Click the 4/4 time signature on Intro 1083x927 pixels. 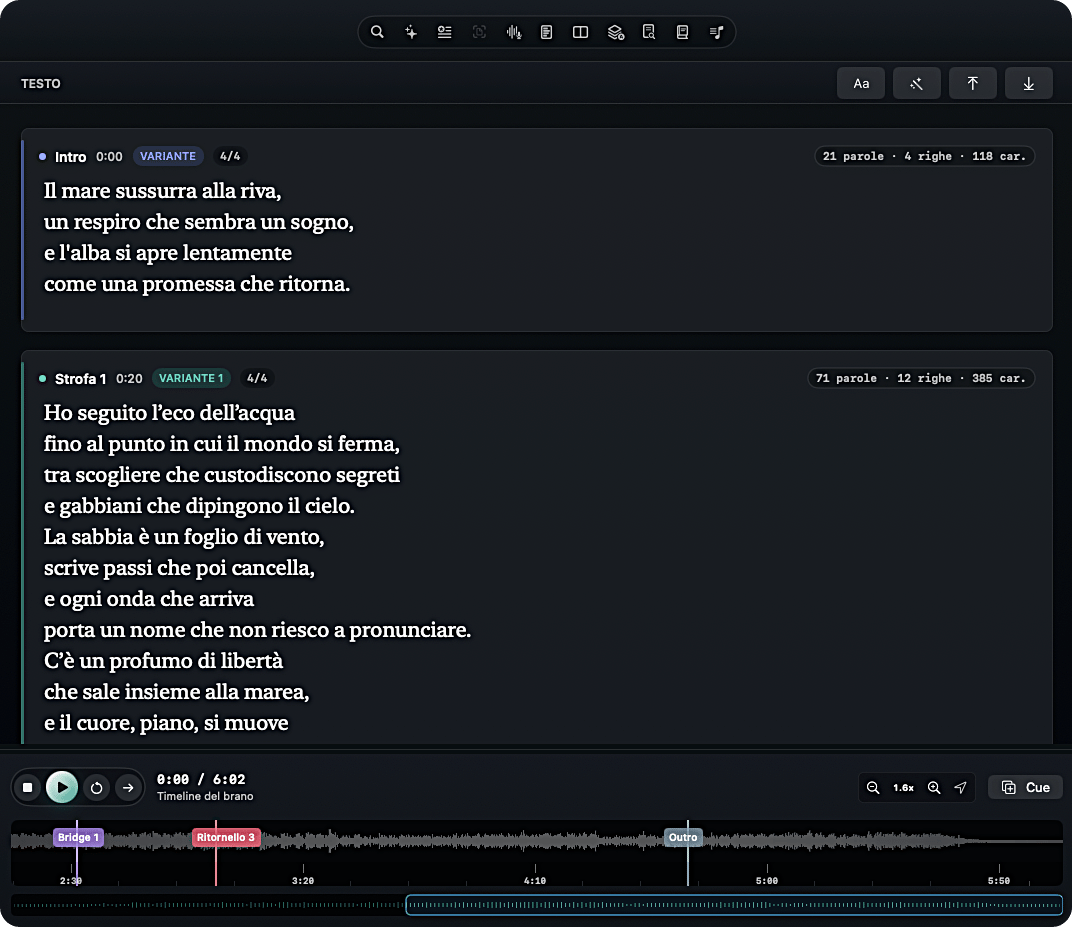230,156
